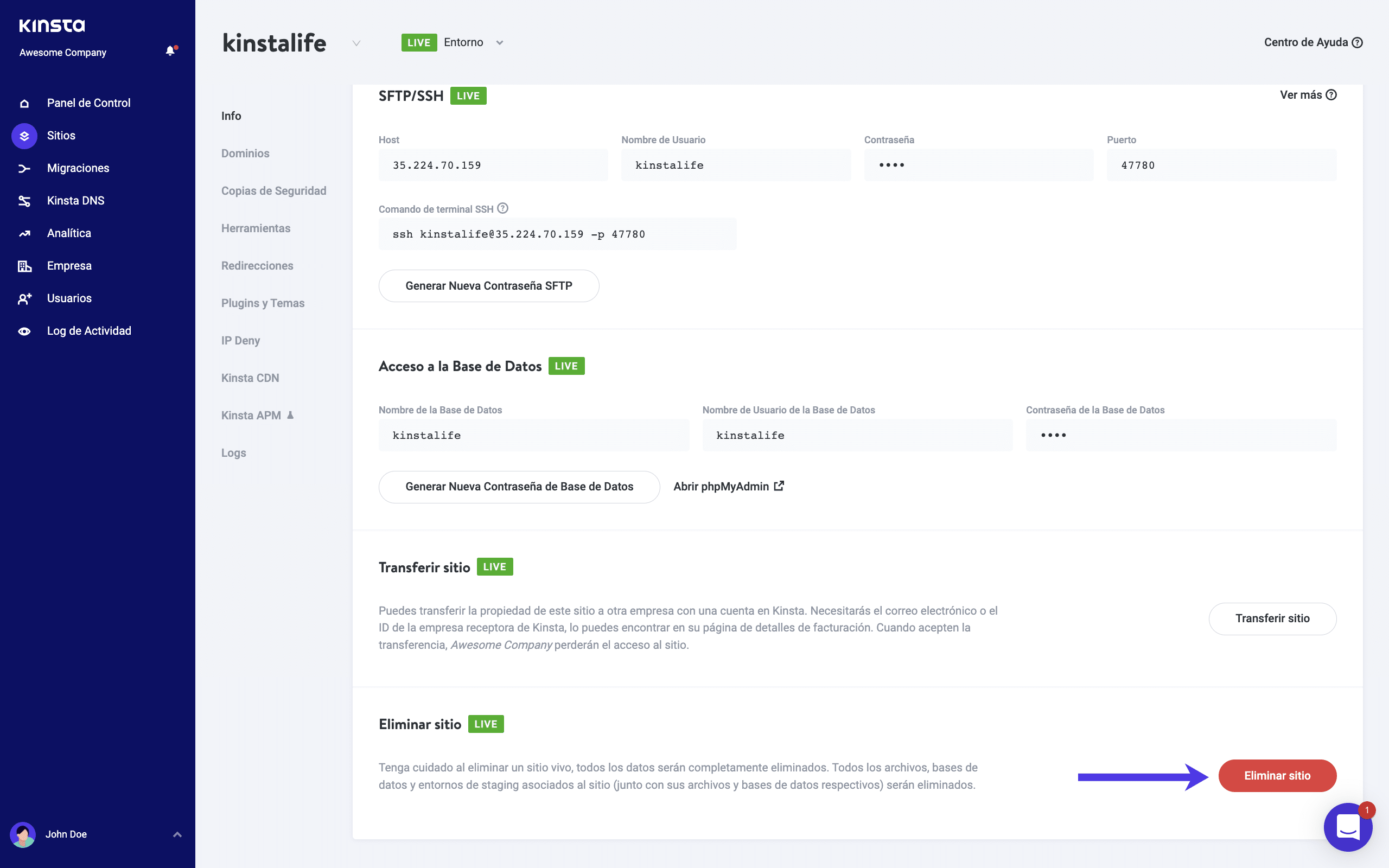The width and height of the screenshot is (1389, 868).
Task: Expand the kinstalife site selector chevron
Action: point(356,43)
